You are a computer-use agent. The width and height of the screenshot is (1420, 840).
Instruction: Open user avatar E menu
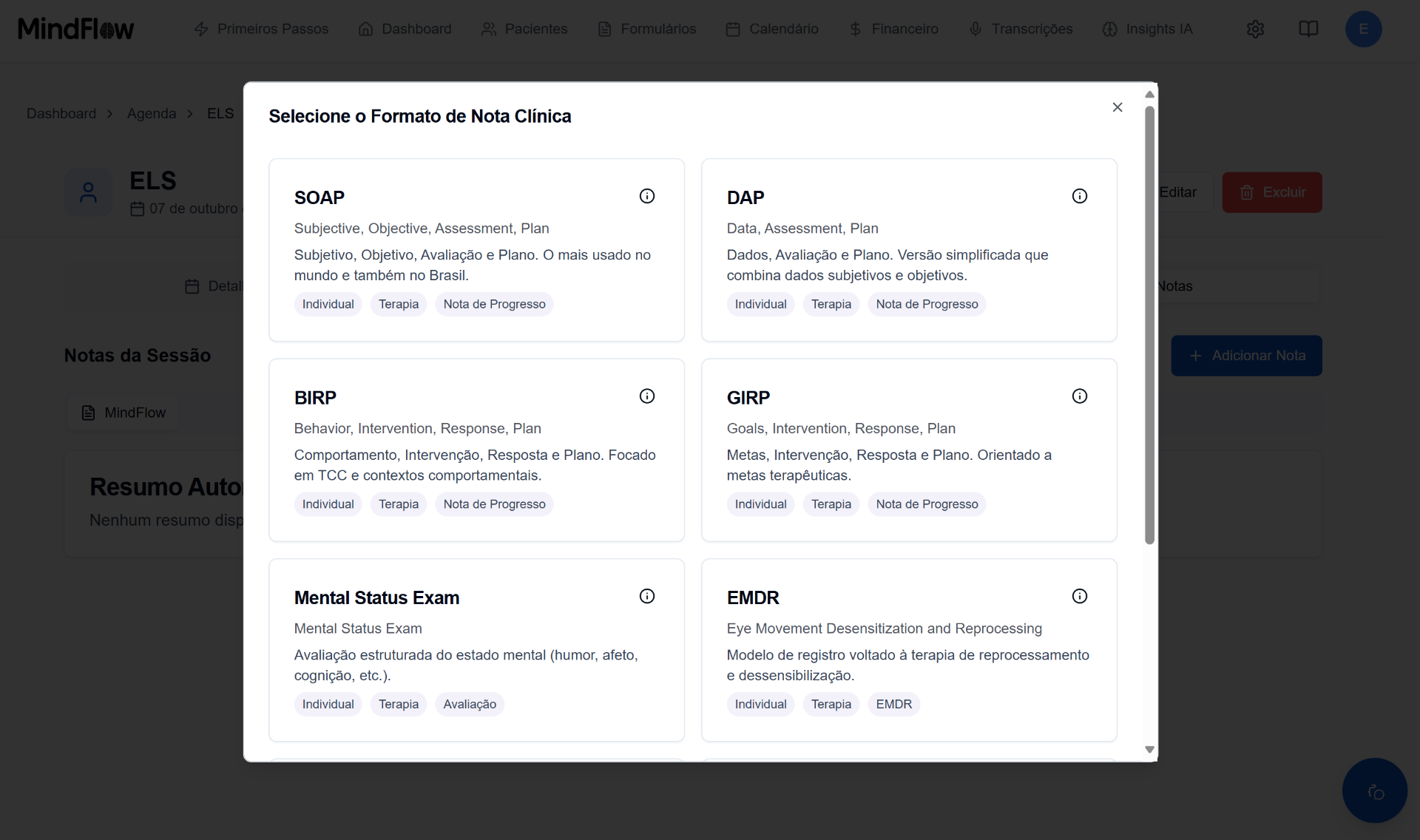1363,29
